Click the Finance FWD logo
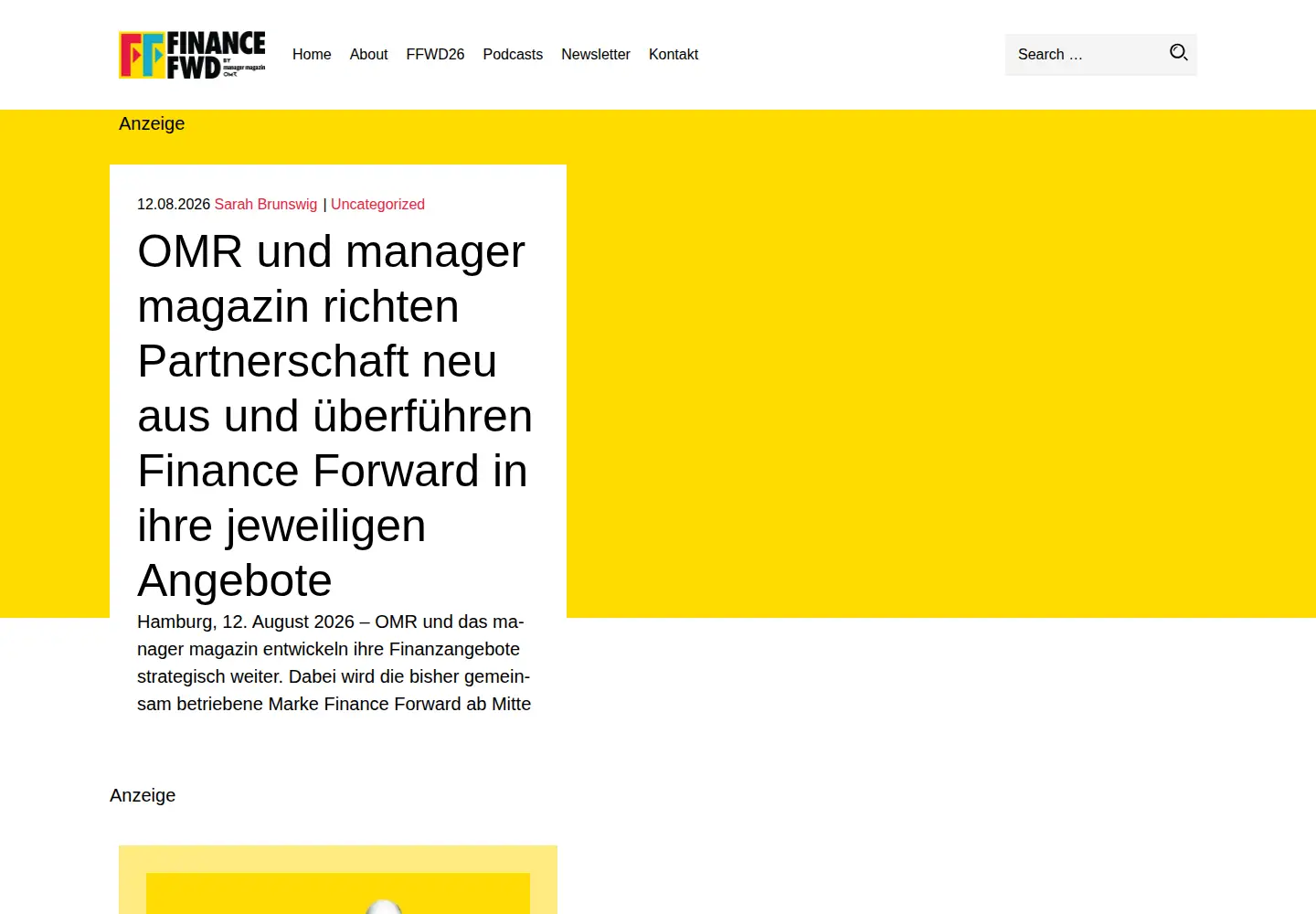Screen dimensions: 1316x914 point(192,55)
